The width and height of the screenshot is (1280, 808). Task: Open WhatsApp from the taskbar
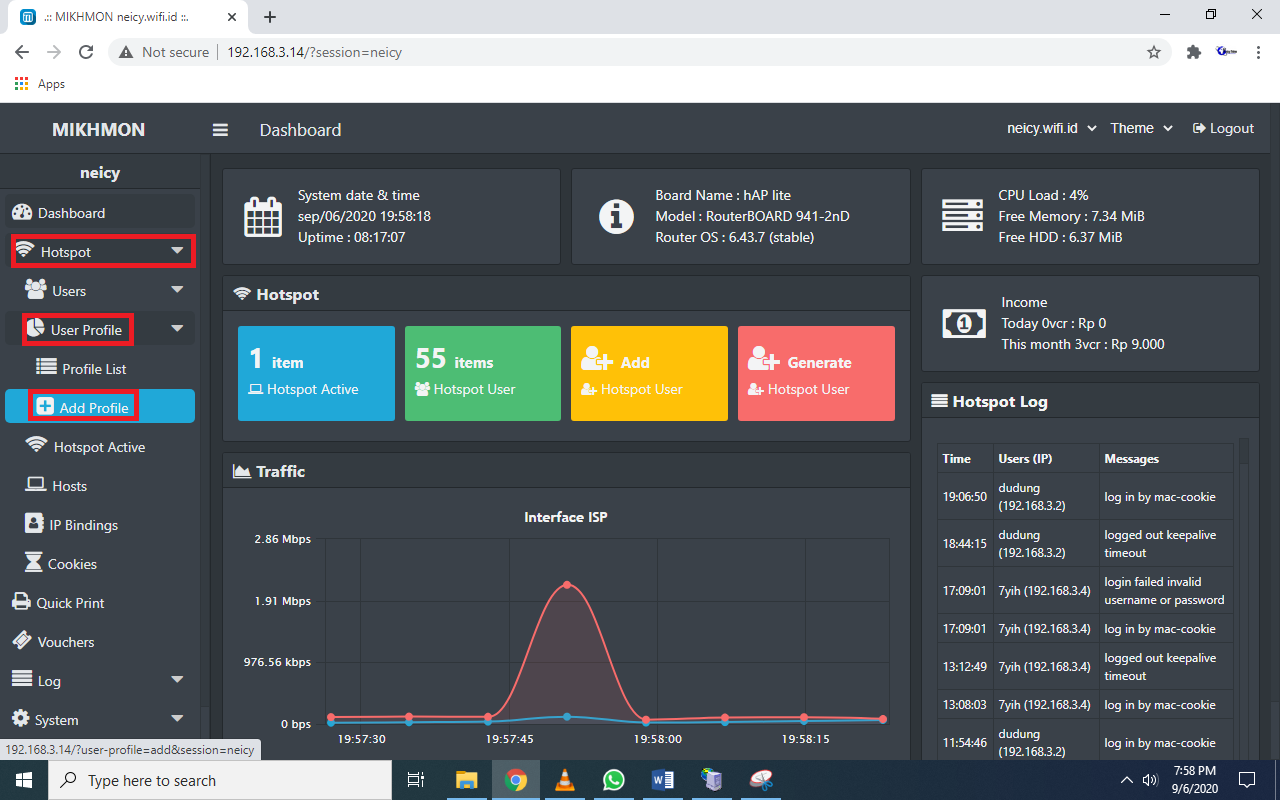pos(613,780)
